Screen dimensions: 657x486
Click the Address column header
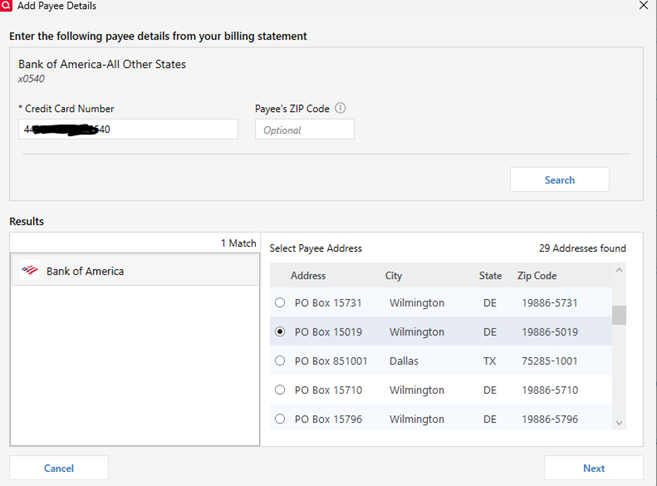[308, 276]
